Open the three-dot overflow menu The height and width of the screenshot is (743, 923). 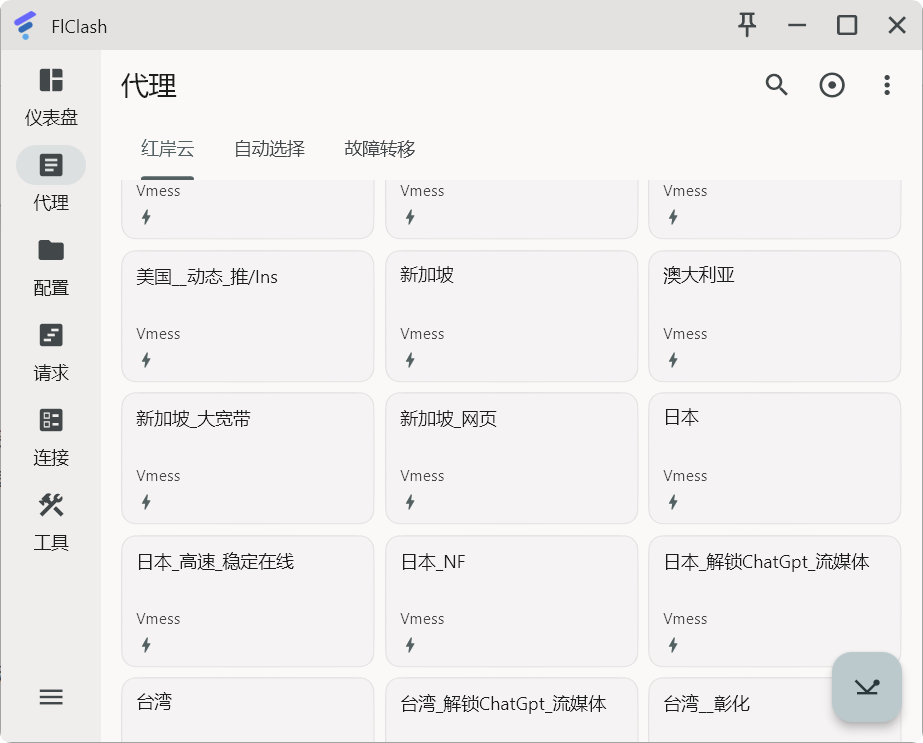click(887, 85)
